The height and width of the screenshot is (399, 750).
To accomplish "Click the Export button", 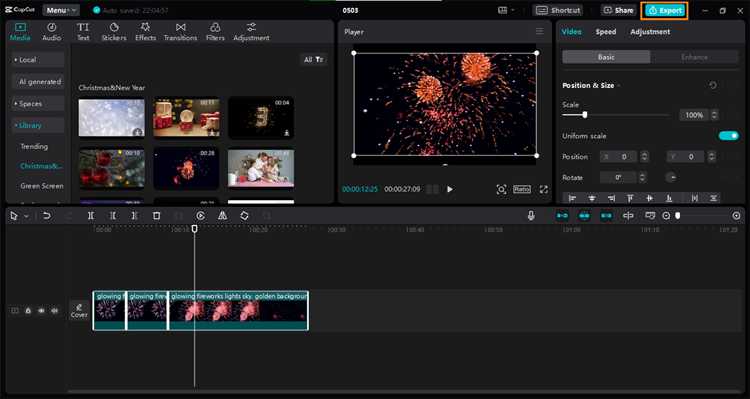I will click(664, 10).
